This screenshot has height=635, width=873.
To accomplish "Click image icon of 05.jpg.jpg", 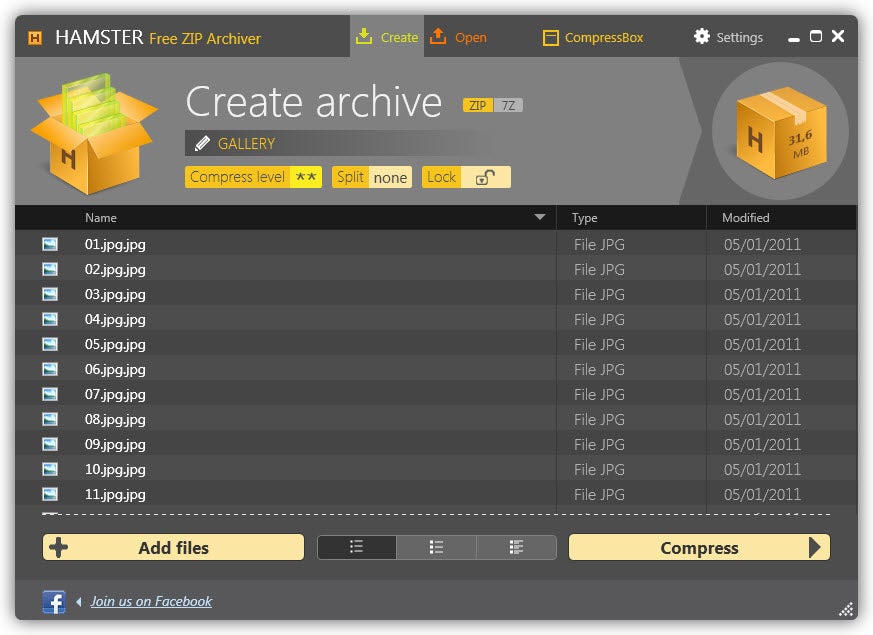I will (50, 344).
